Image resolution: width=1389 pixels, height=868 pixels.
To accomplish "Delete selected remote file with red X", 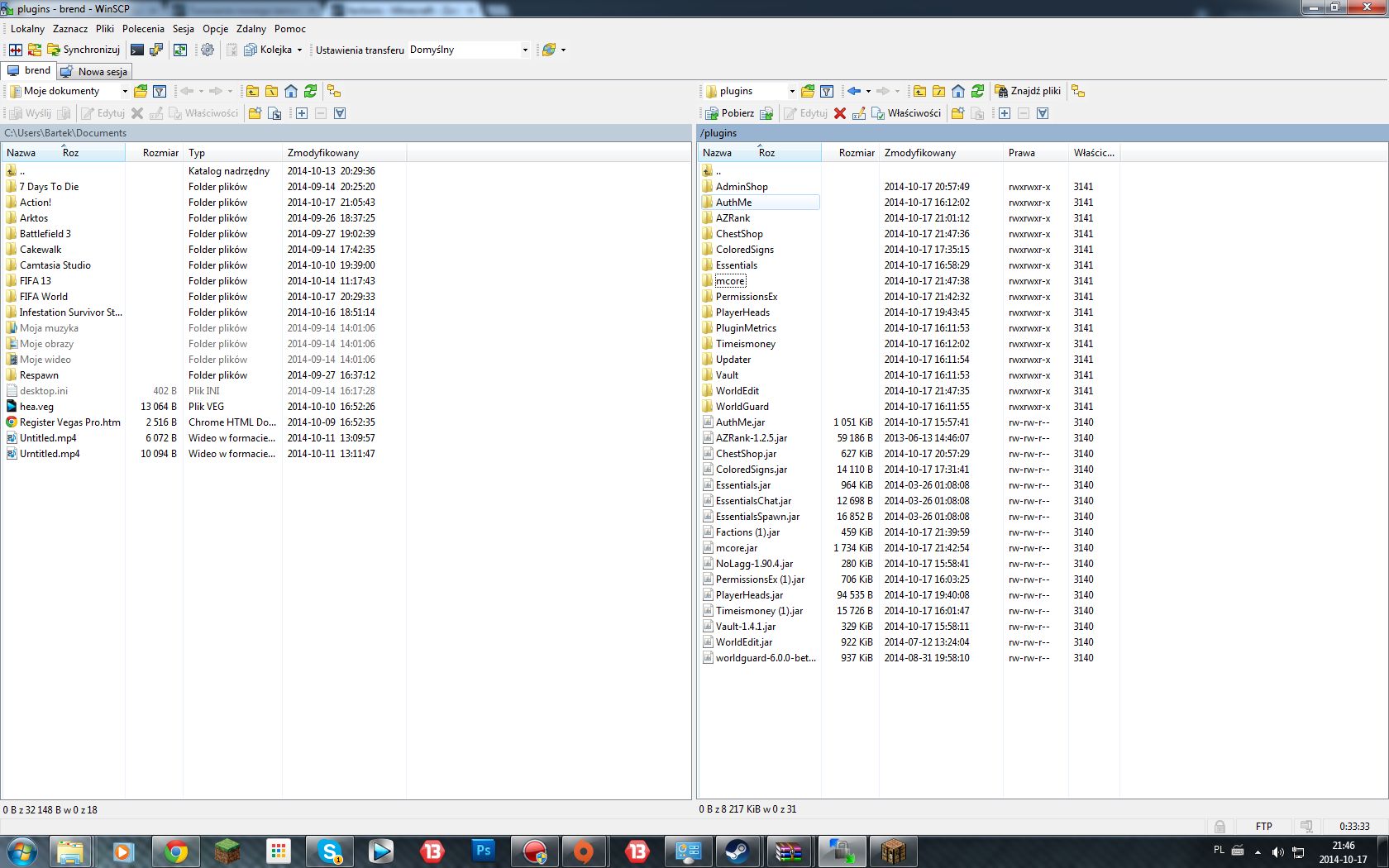I will tap(840, 113).
